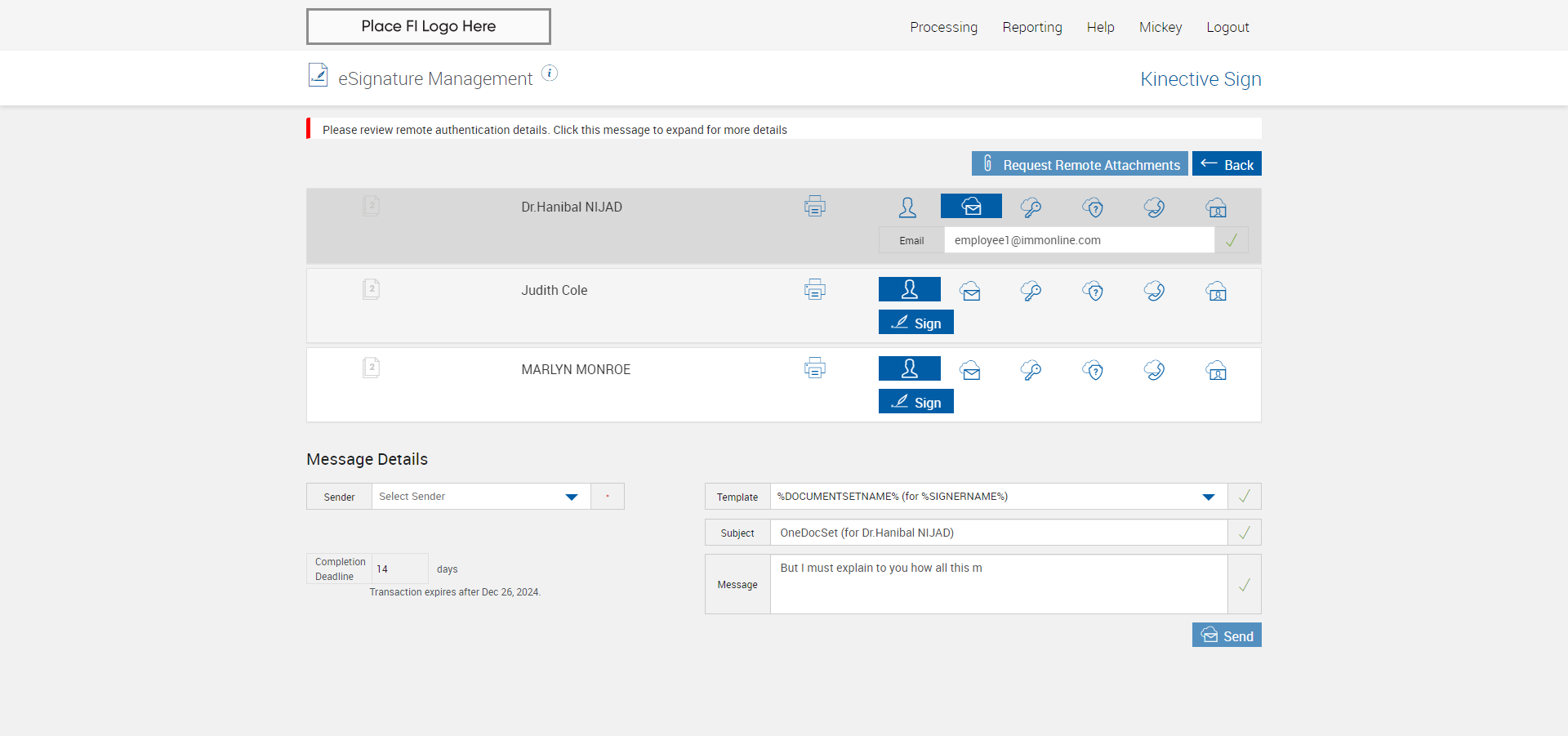1568x736 pixels.
Task: Choose ID verification icon for MARLYN MONROE
Action: [x=1216, y=371]
